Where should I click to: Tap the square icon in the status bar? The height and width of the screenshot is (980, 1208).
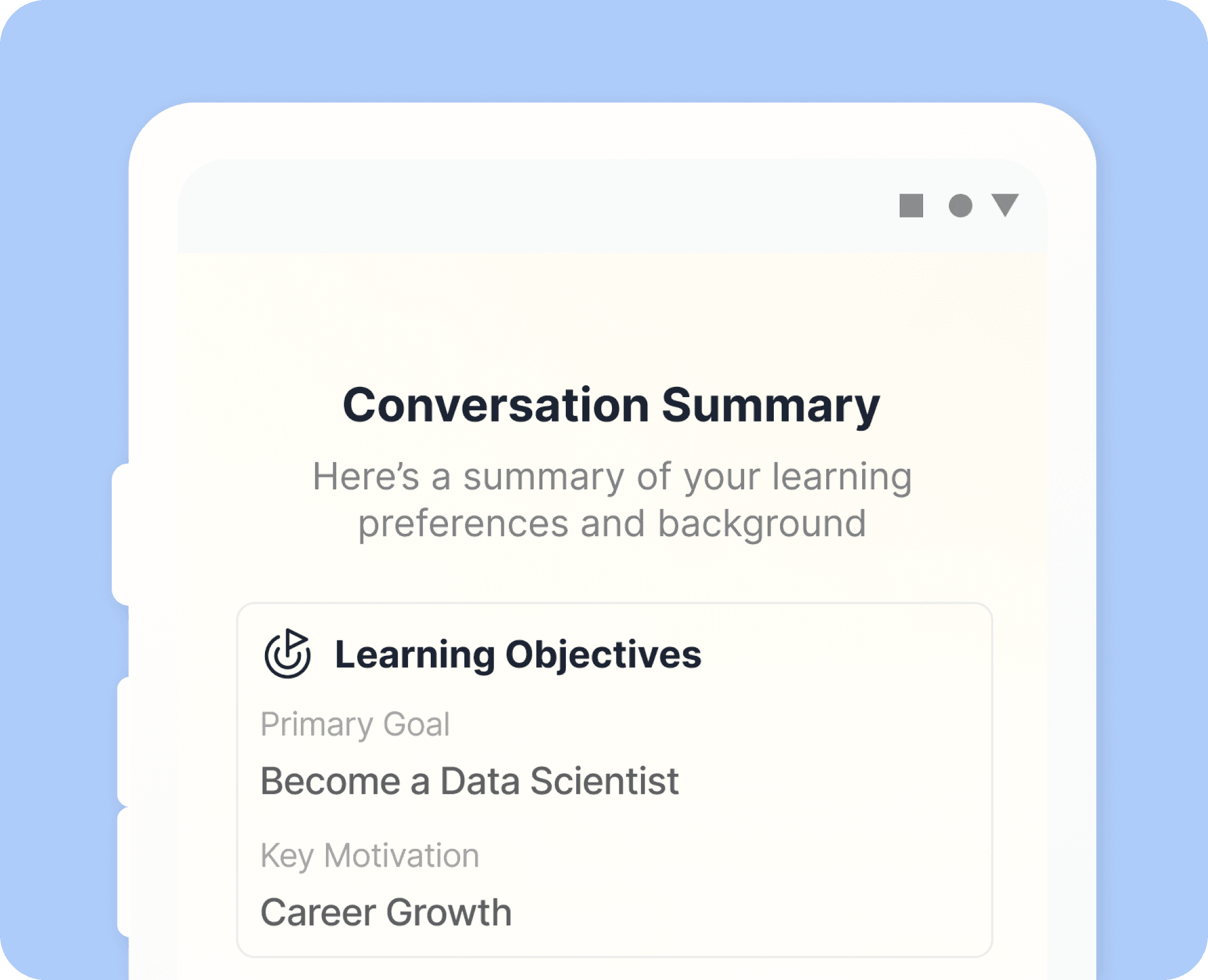(911, 206)
